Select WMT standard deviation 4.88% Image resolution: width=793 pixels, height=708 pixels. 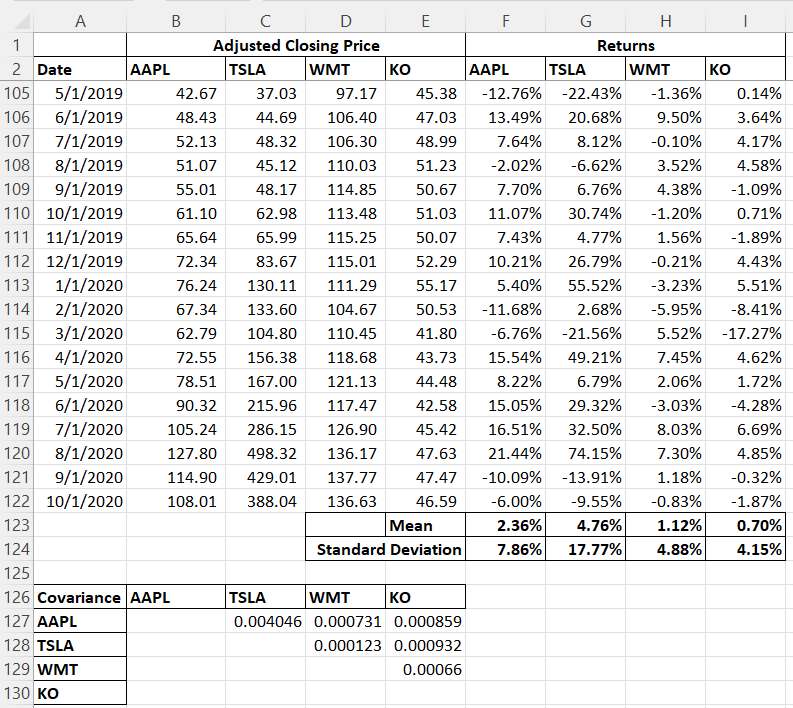666,549
